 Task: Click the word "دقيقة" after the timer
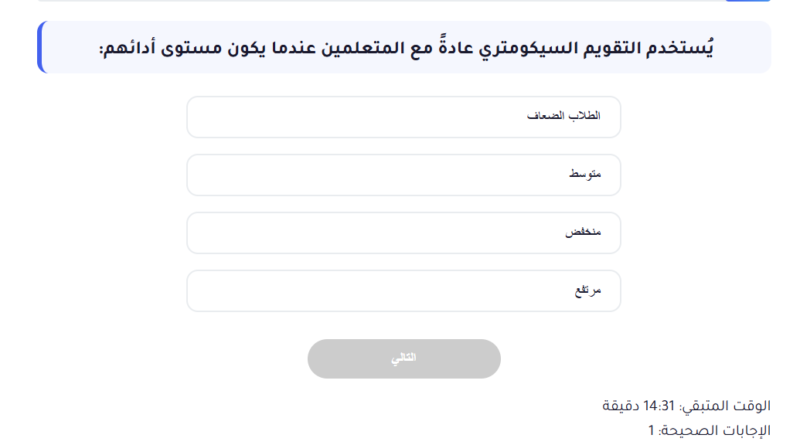pos(620,406)
